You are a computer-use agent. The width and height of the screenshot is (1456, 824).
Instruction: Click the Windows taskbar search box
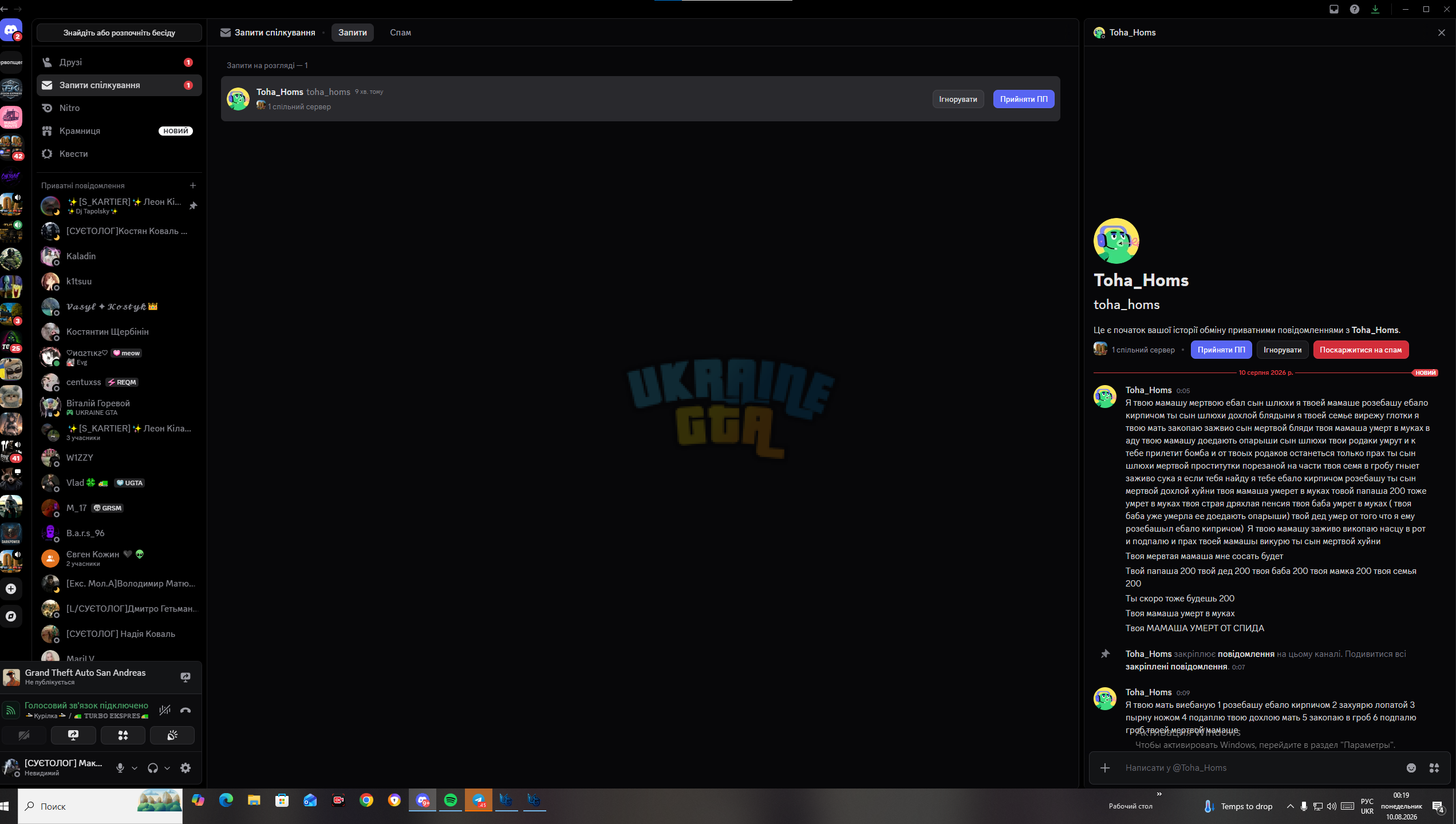pyautogui.click(x=100, y=806)
